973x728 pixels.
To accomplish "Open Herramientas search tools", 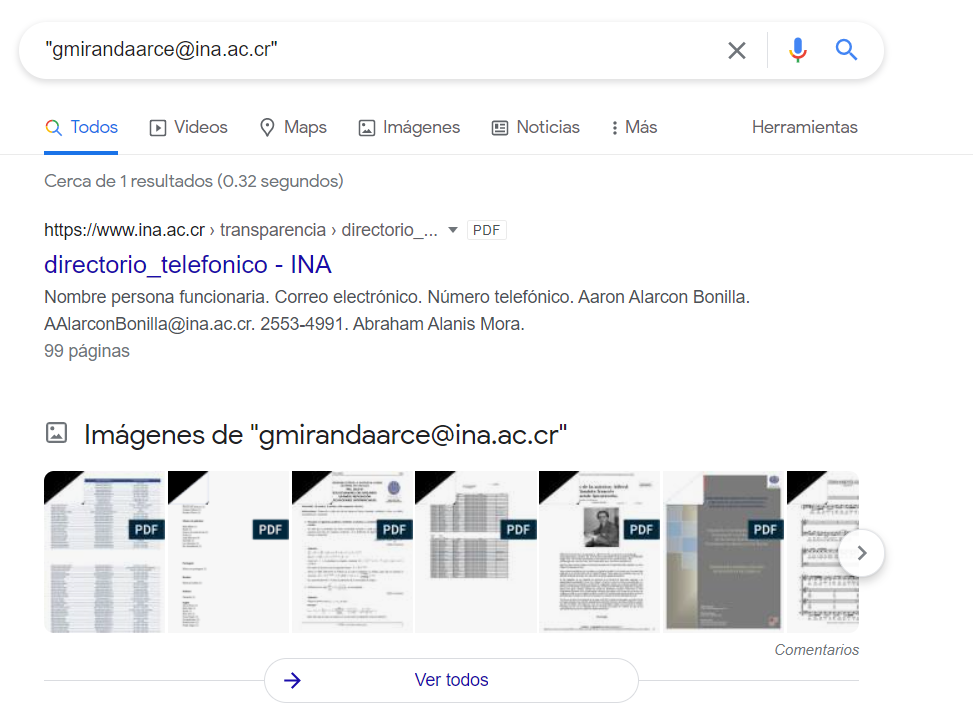I will 805,127.
